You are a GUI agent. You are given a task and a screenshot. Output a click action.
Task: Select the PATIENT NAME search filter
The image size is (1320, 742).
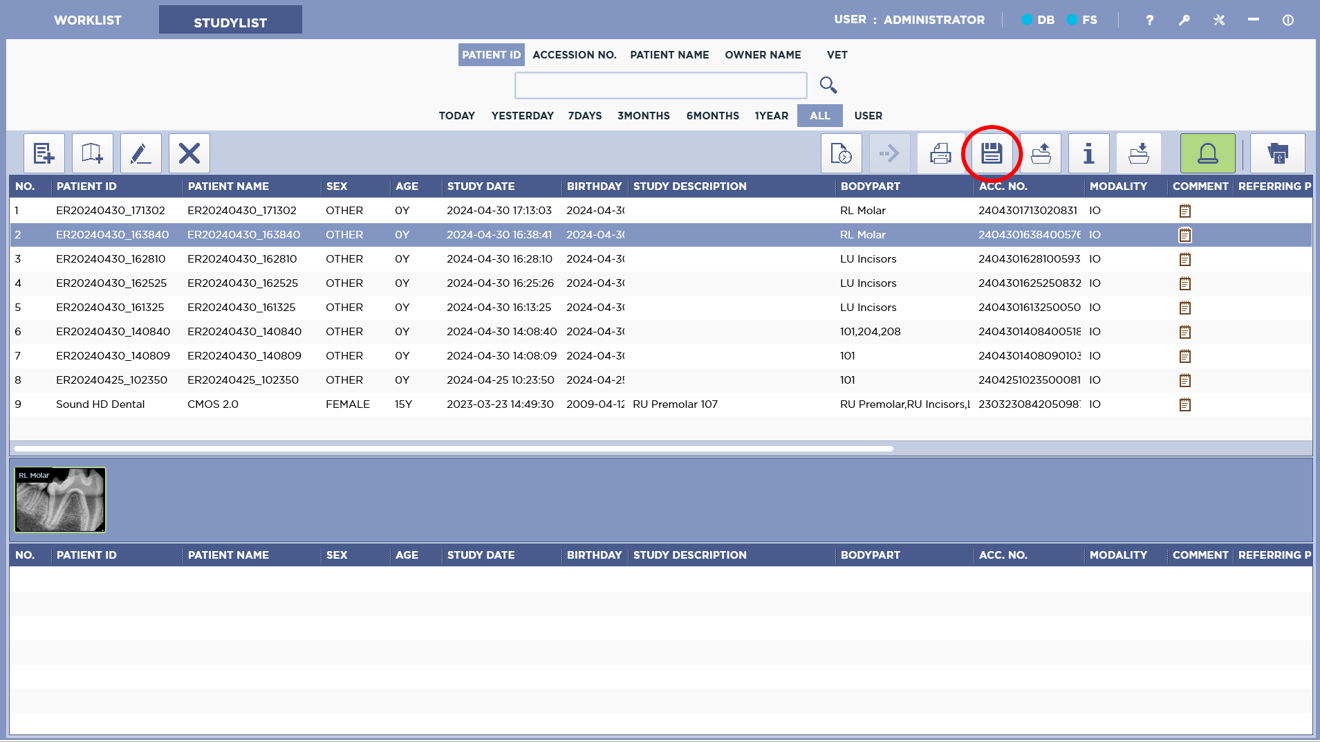tap(669, 55)
